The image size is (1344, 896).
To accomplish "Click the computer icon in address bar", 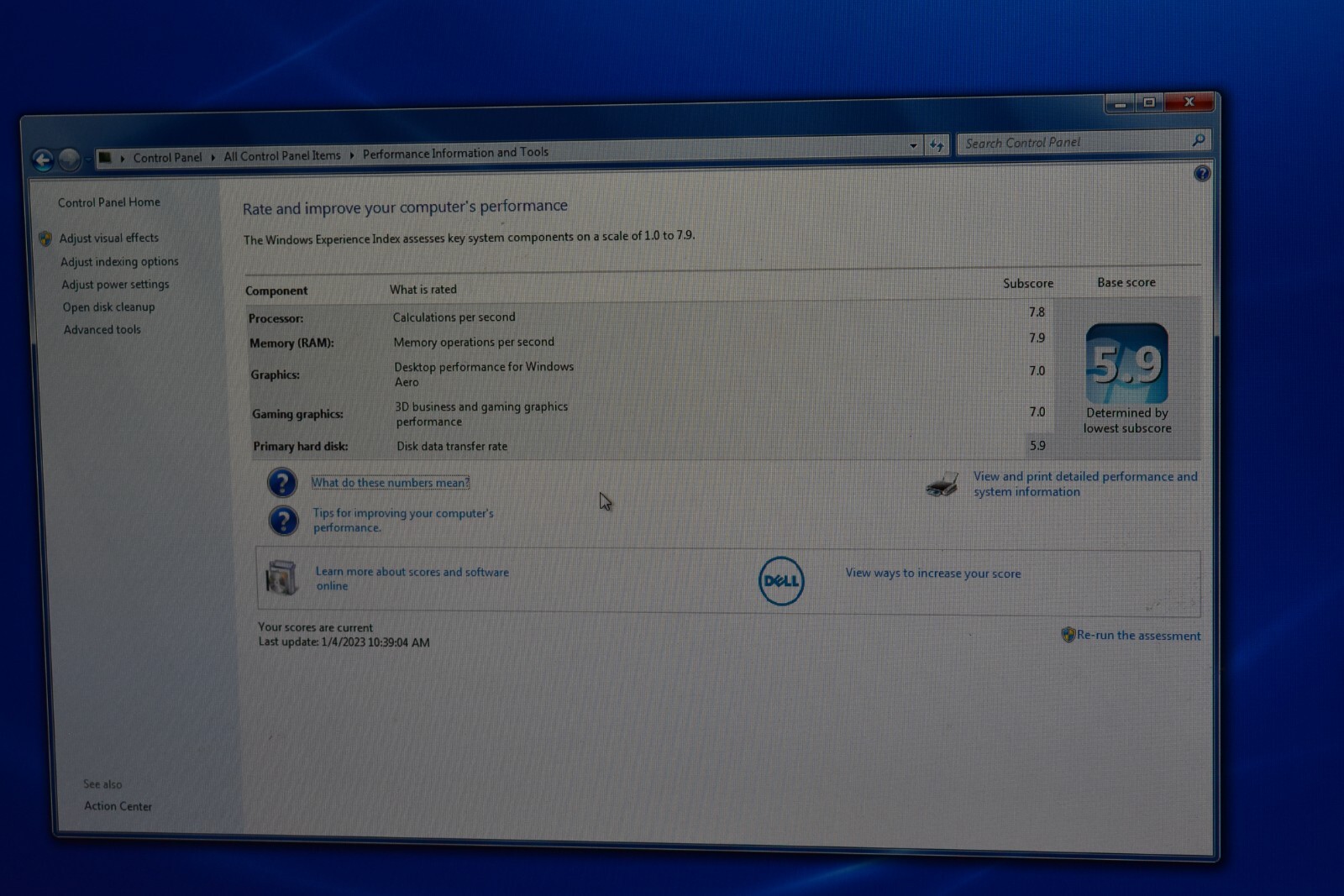I will (105, 158).
